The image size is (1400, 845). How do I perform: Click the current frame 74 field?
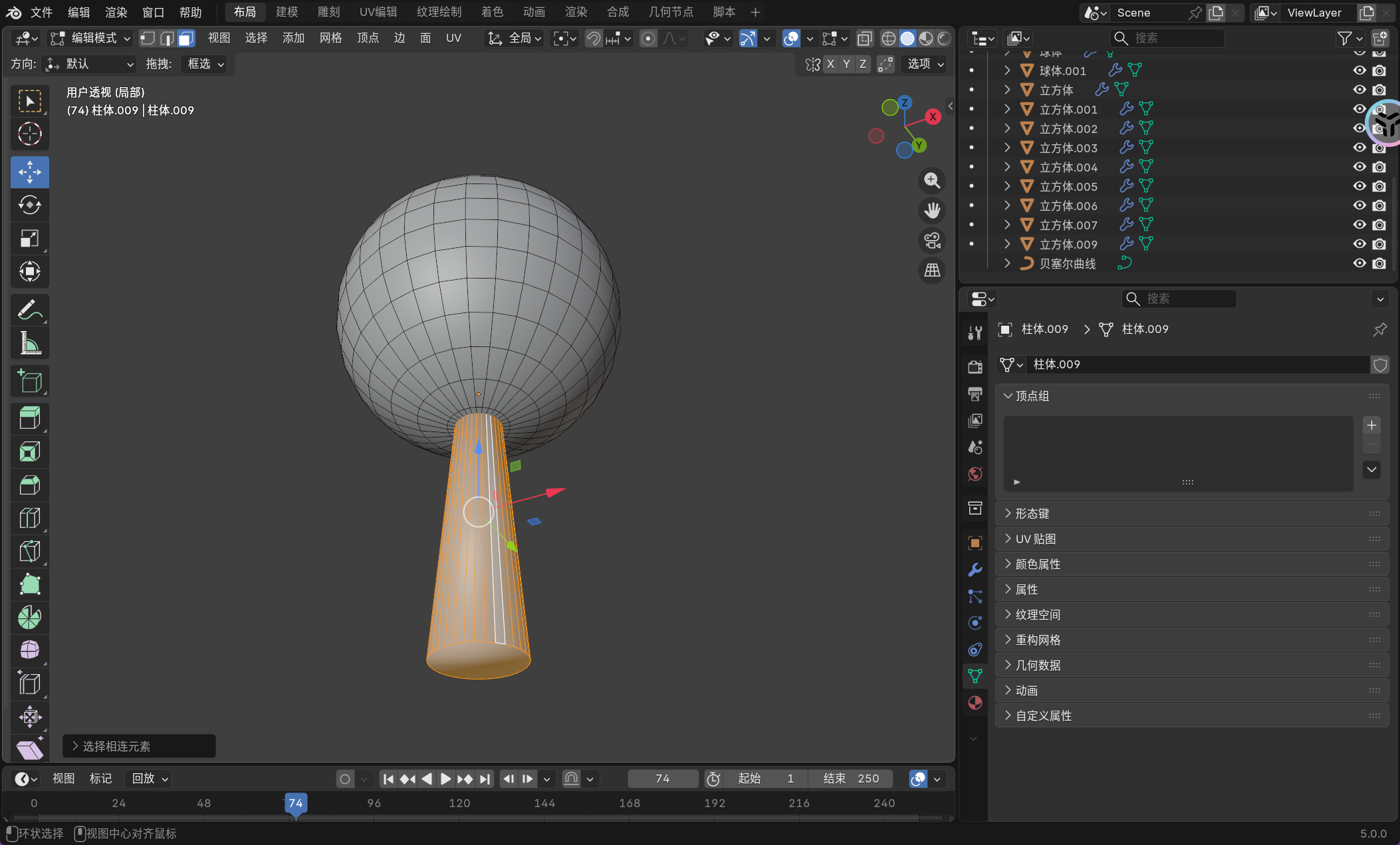(x=662, y=779)
